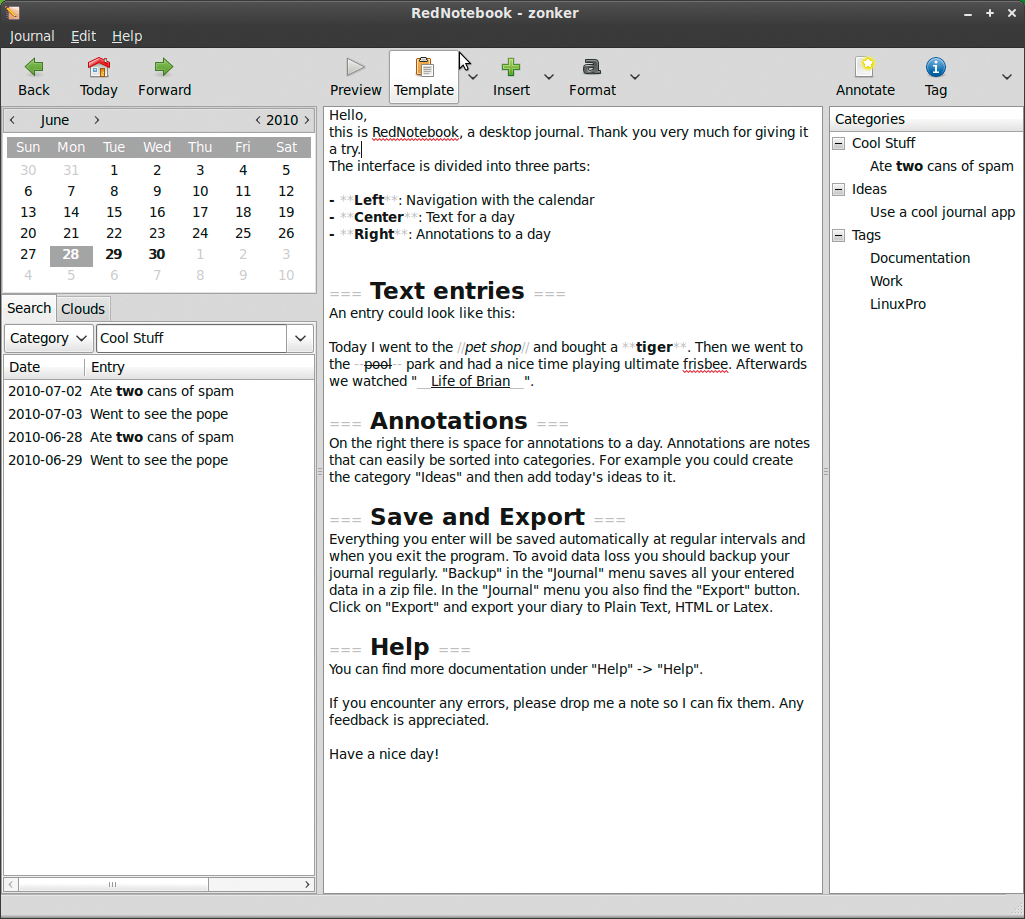
Task: Open Insert dropdown arrow
Action: pyautogui.click(x=549, y=77)
